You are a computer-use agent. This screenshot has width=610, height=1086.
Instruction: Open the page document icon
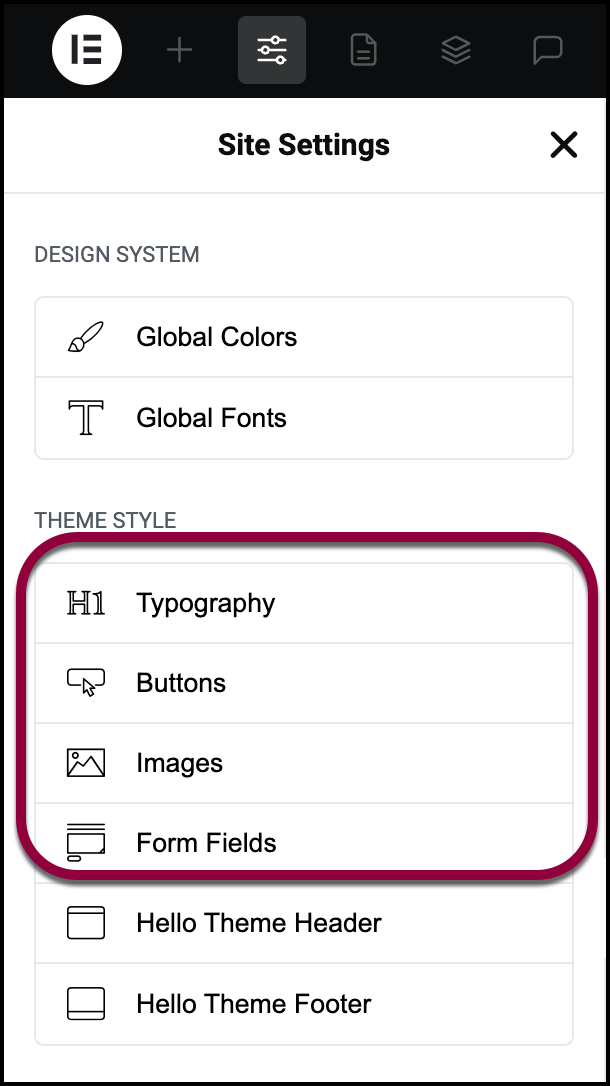(x=364, y=50)
